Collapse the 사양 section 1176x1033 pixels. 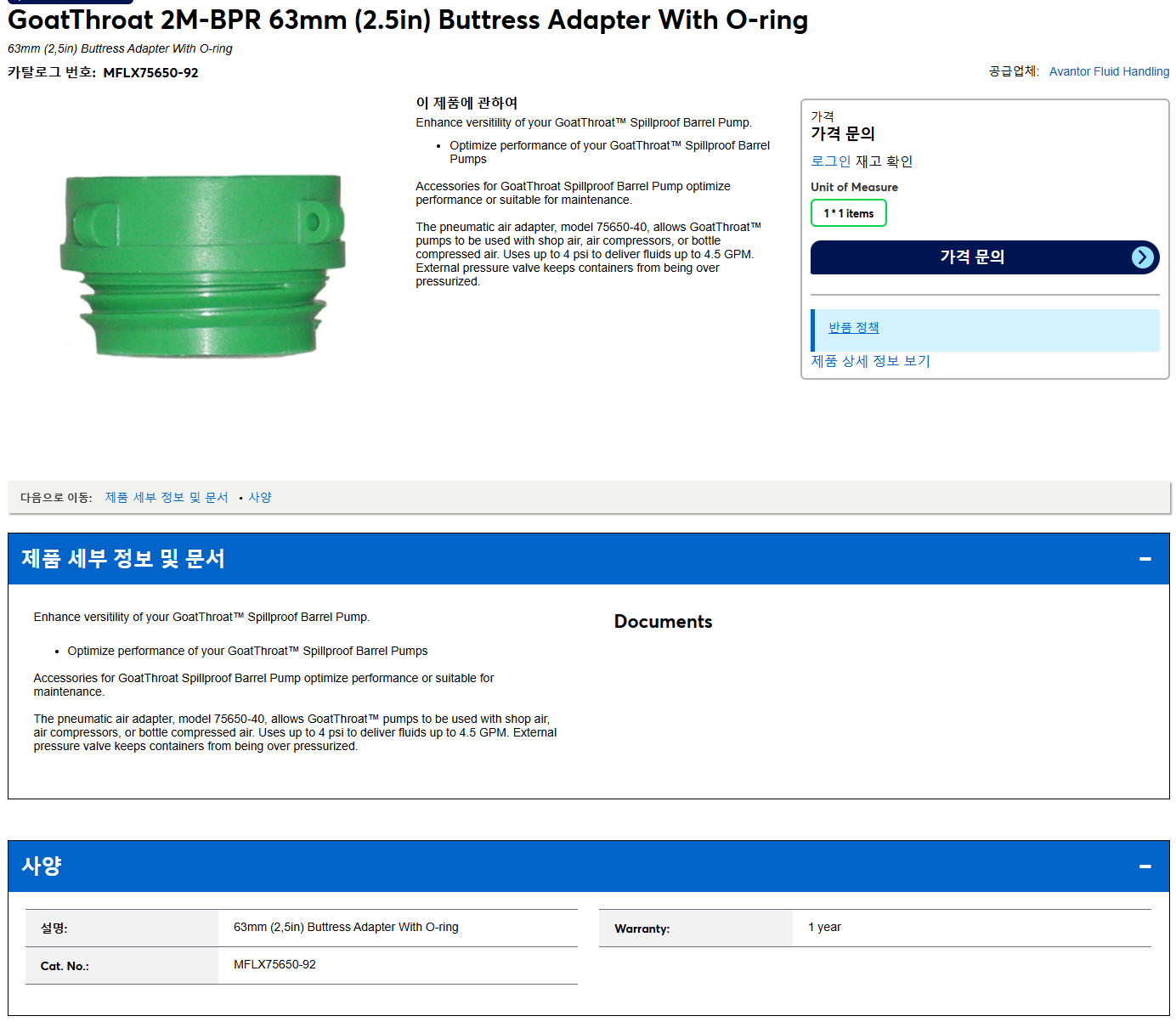point(1145,866)
